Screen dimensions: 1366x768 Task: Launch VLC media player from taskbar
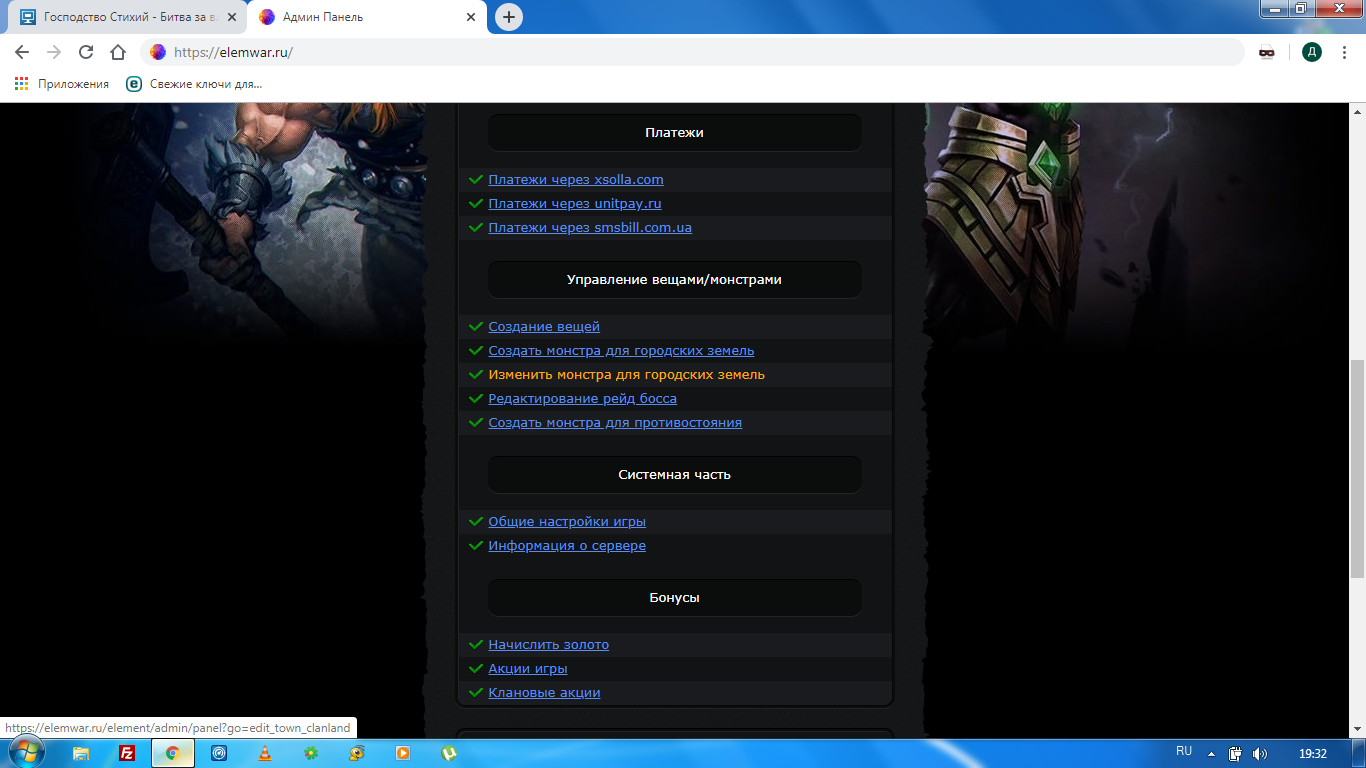click(265, 753)
